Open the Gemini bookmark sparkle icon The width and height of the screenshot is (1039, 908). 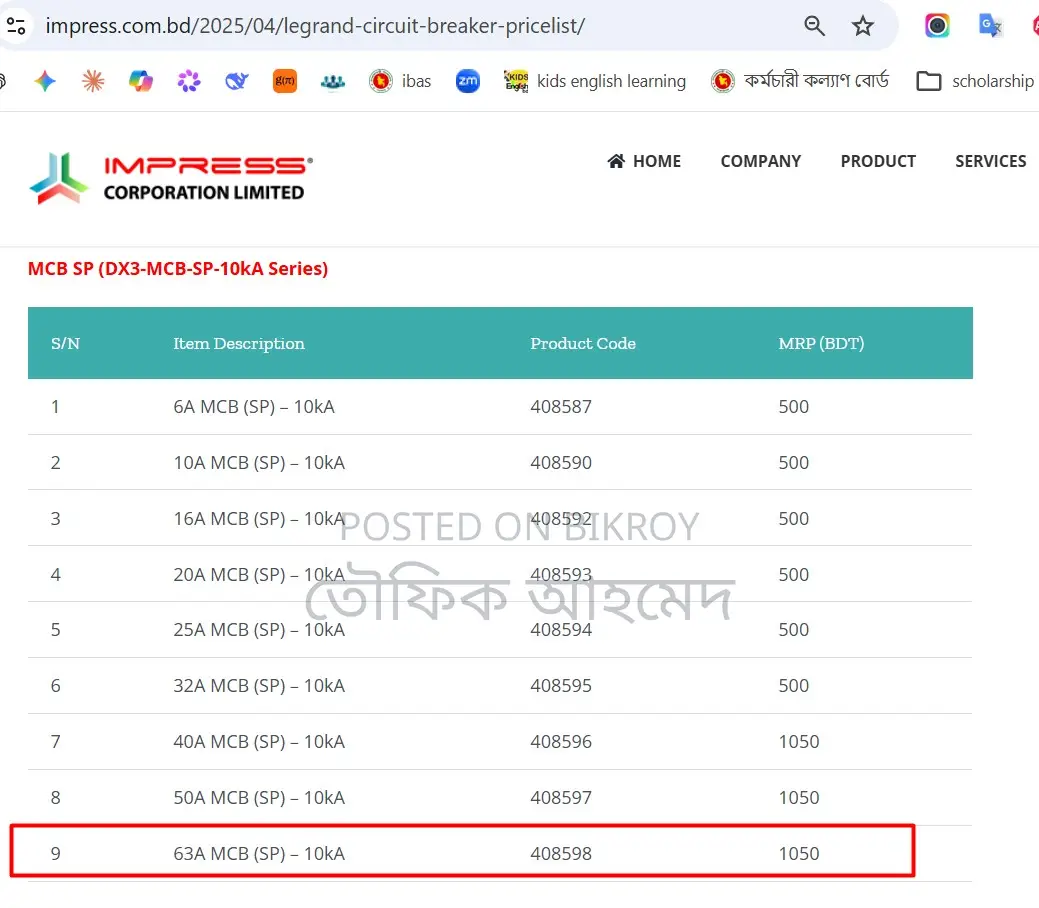[45, 81]
